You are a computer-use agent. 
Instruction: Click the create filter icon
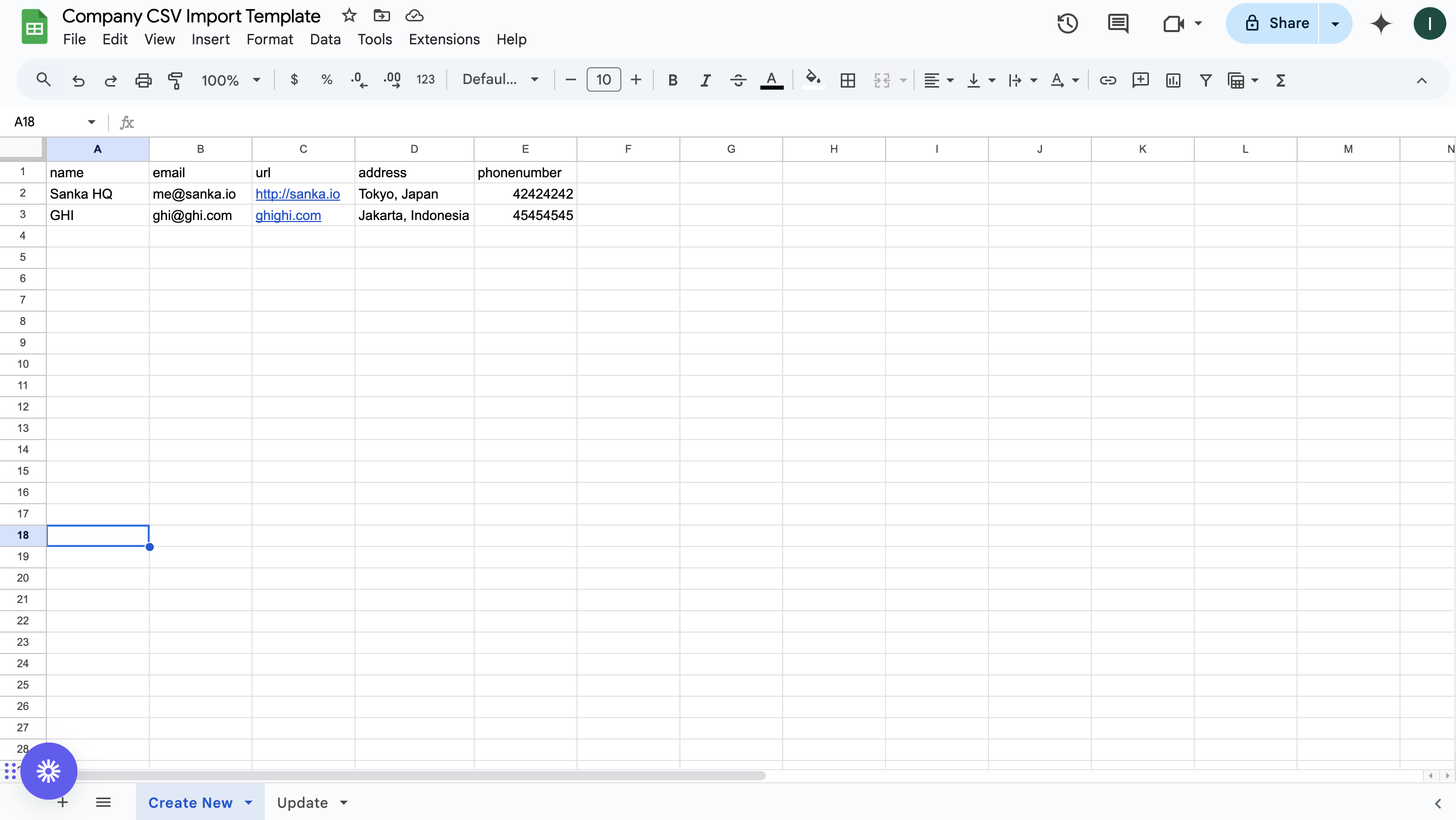coord(1205,80)
